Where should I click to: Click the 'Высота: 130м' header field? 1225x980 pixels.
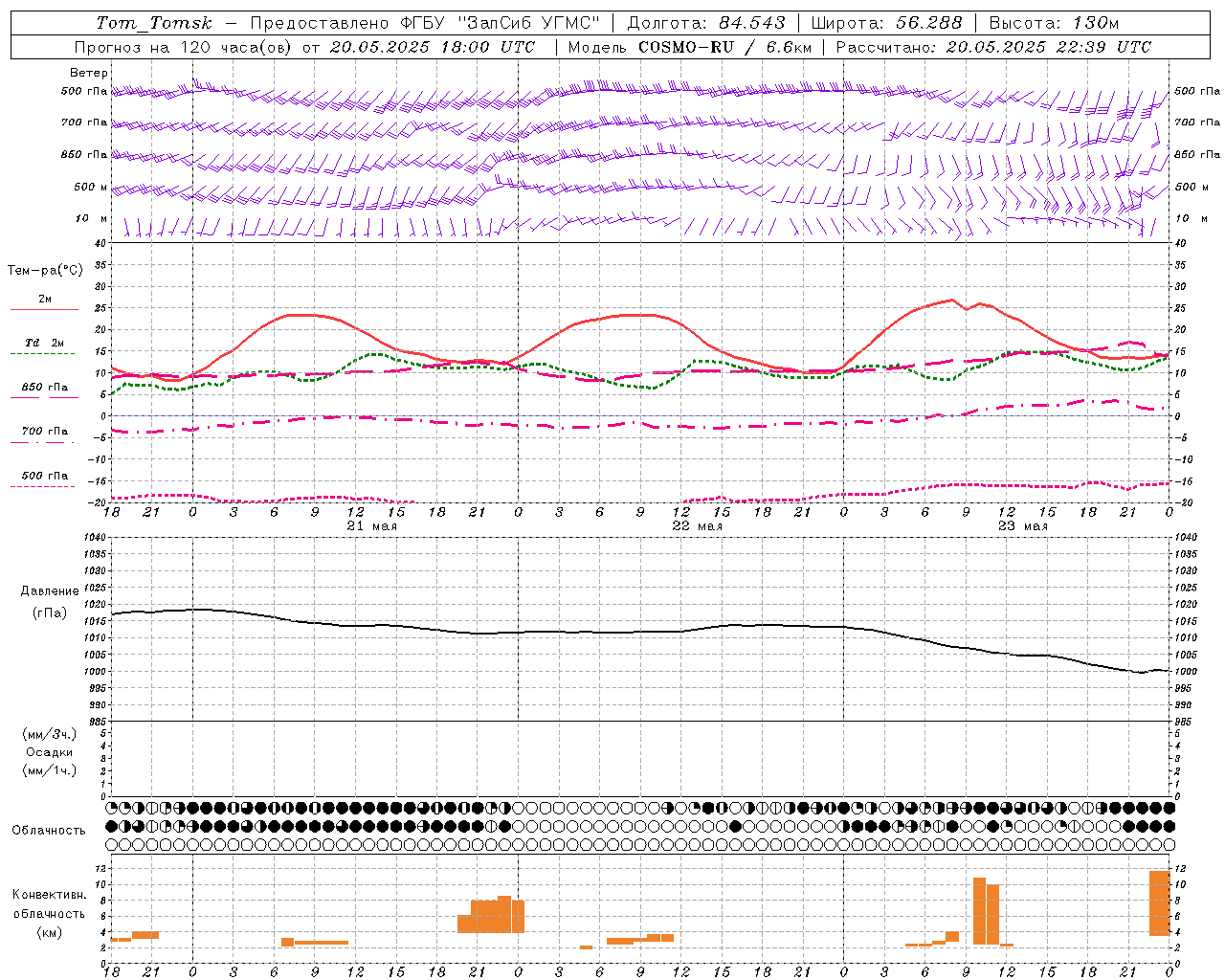coord(1054,23)
